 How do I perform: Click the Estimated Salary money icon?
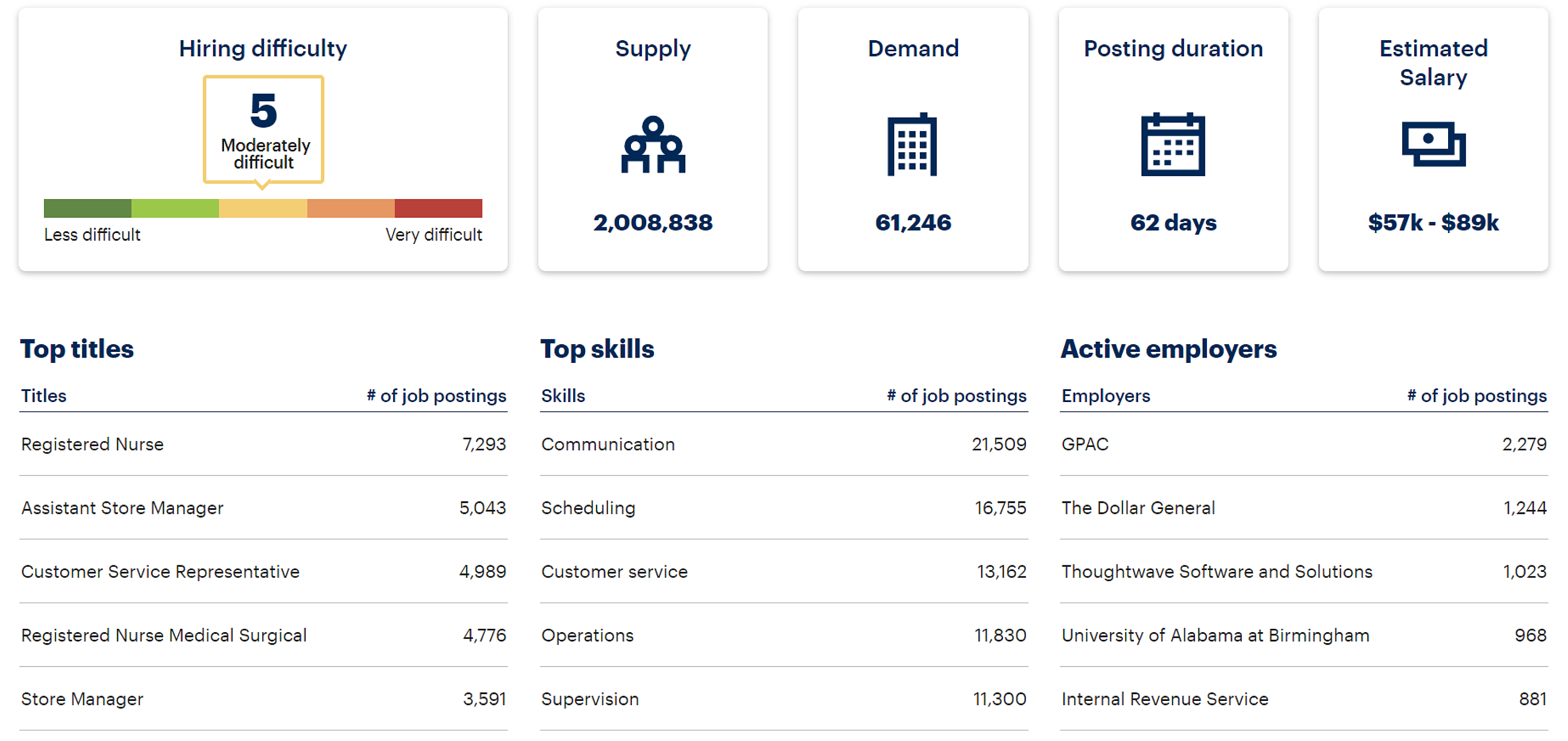(x=1433, y=145)
